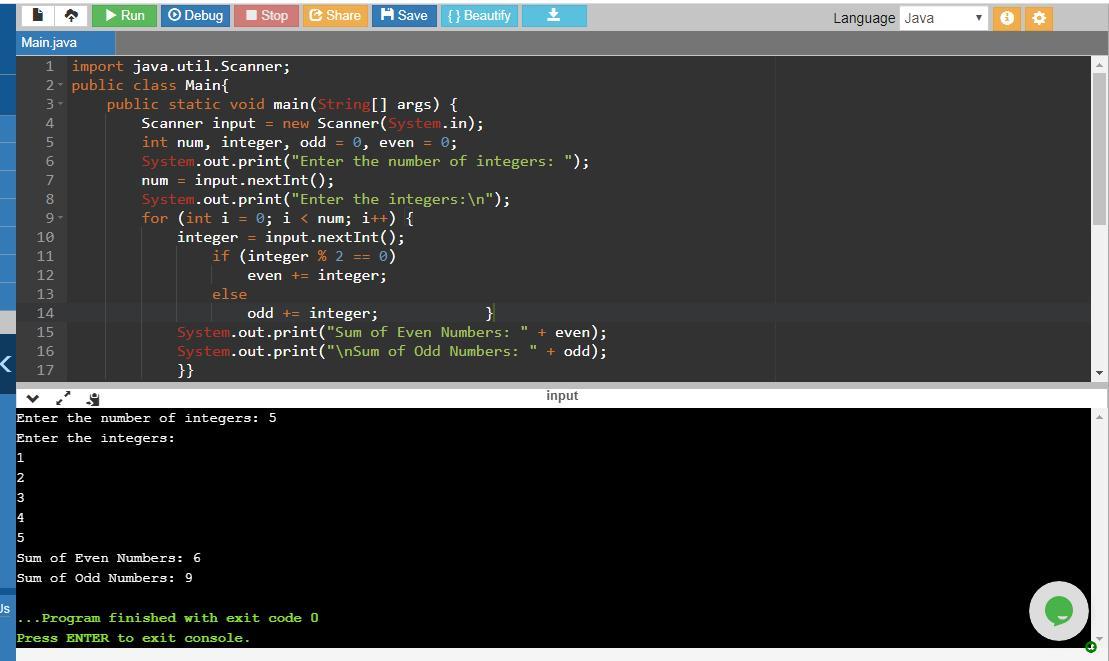
Task: Open the editor settings gear
Action: click(x=1039, y=18)
